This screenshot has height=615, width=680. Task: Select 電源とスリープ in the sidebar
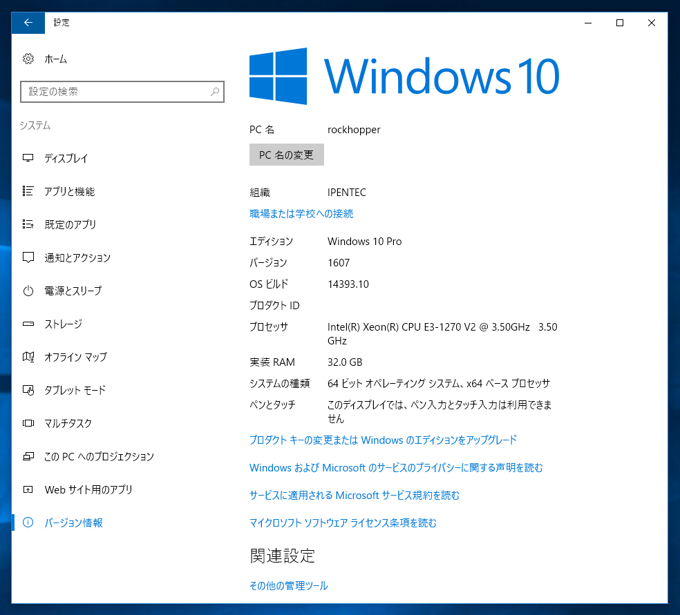[x=73, y=291]
